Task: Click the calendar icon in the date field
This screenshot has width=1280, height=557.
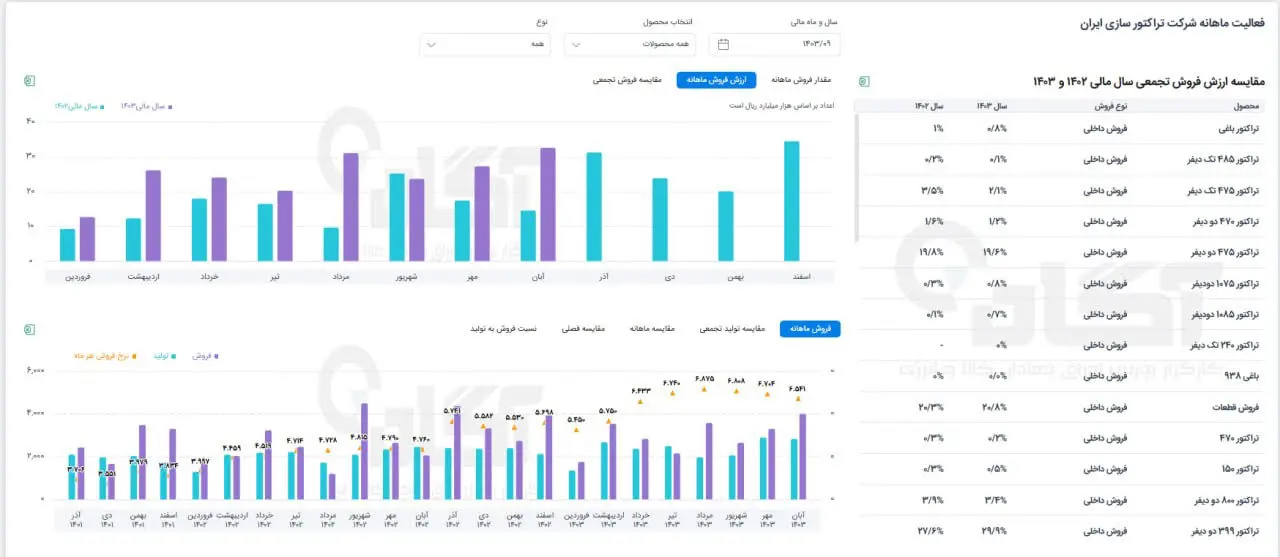Action: pyautogui.click(x=724, y=44)
